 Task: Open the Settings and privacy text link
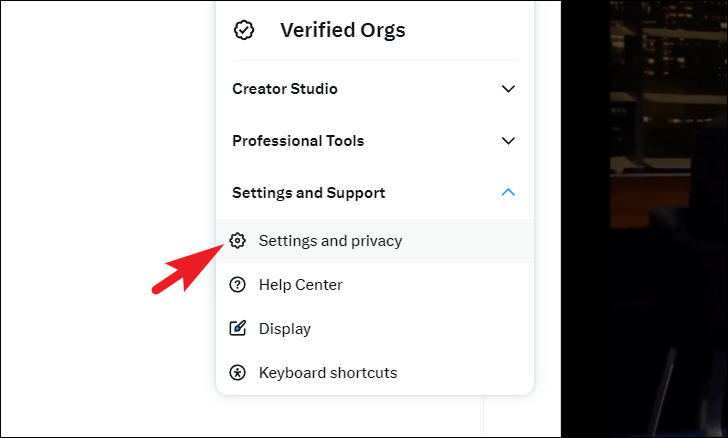coord(330,241)
